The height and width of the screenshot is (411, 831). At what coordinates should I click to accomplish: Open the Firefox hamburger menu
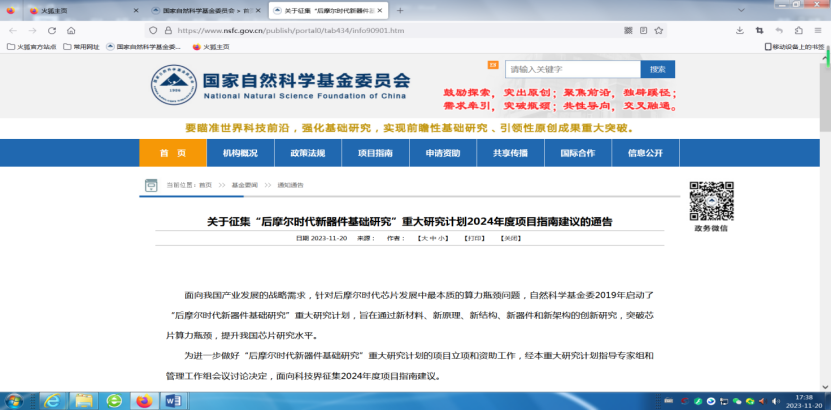click(820, 31)
